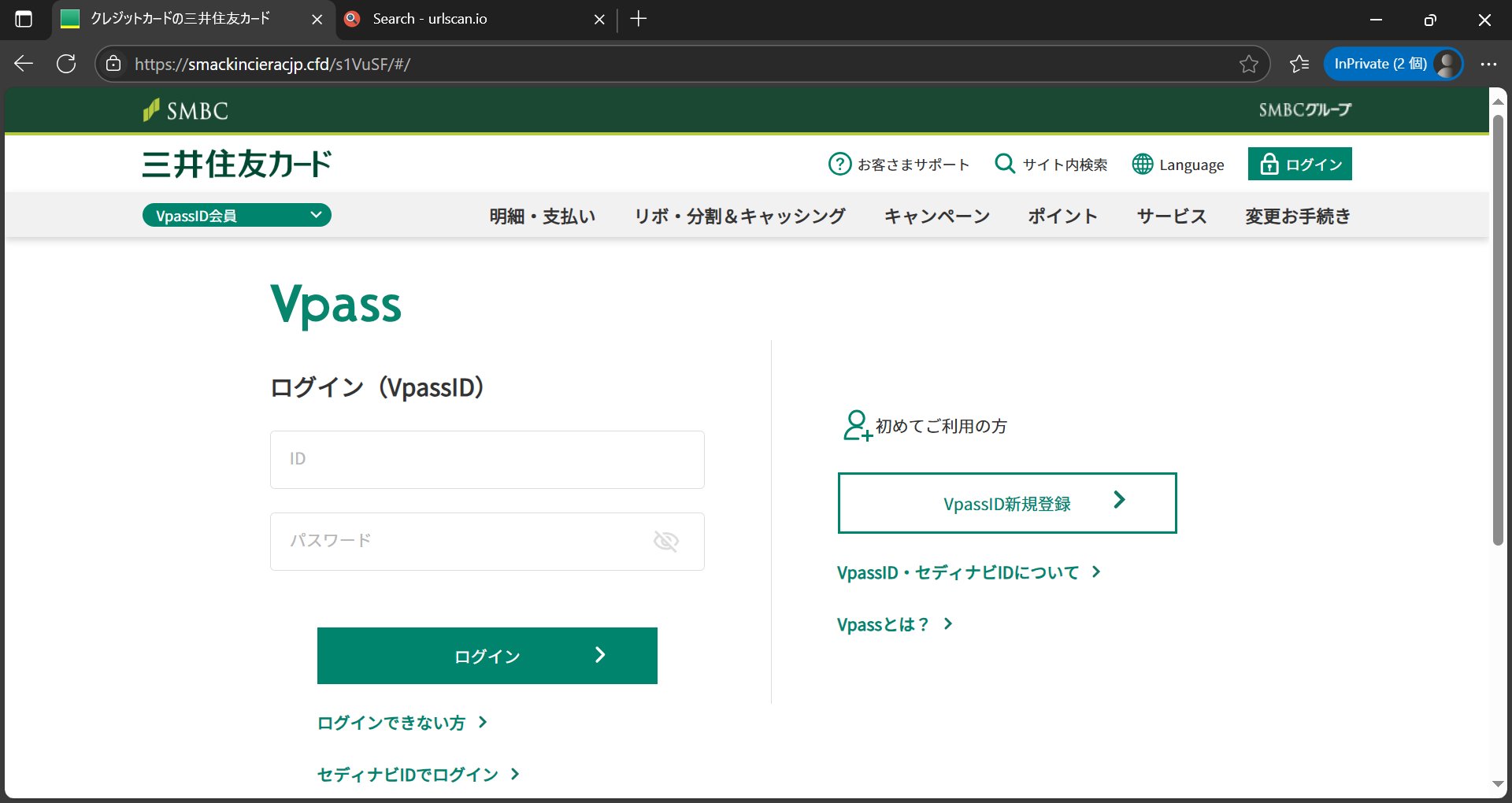Click the new-user person icon beside 初めてご利用の方

click(857, 426)
